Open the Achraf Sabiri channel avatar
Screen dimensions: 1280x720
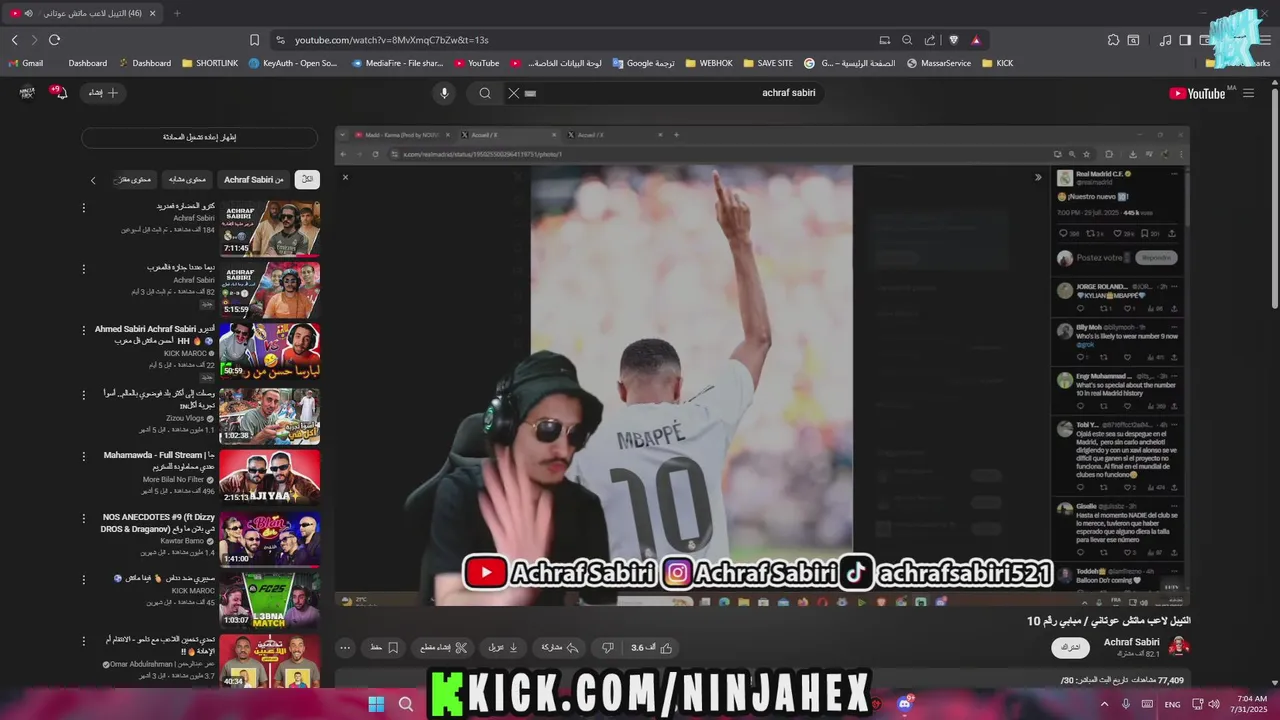(x=1179, y=647)
